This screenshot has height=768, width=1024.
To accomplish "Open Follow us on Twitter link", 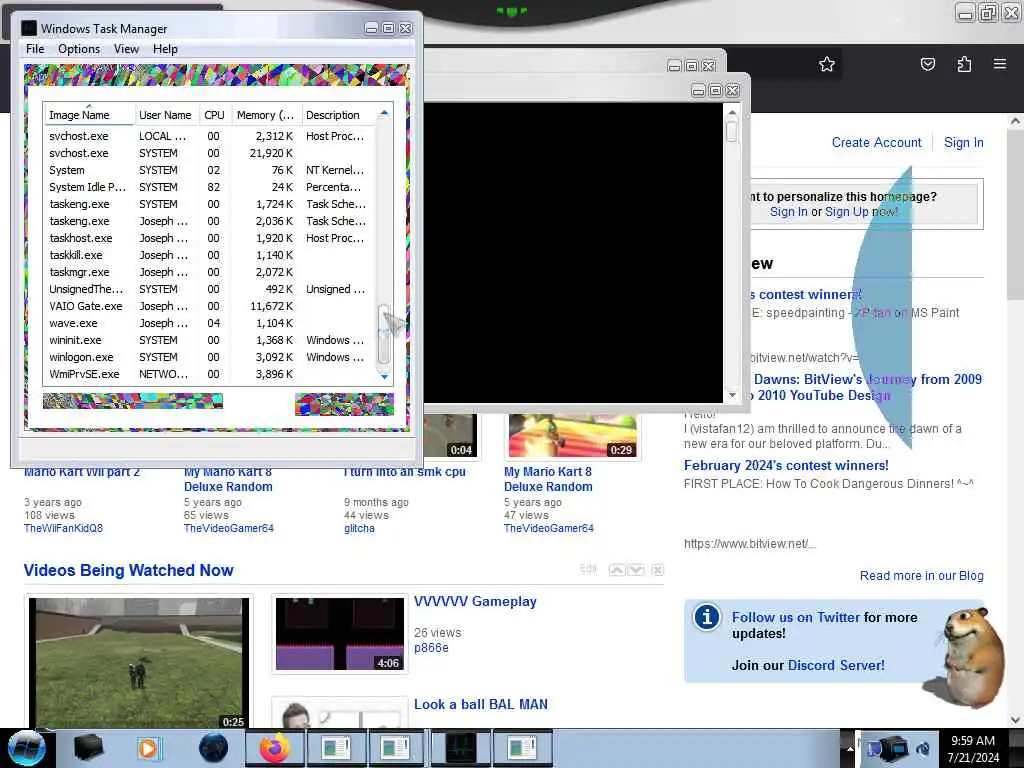I will 795,617.
